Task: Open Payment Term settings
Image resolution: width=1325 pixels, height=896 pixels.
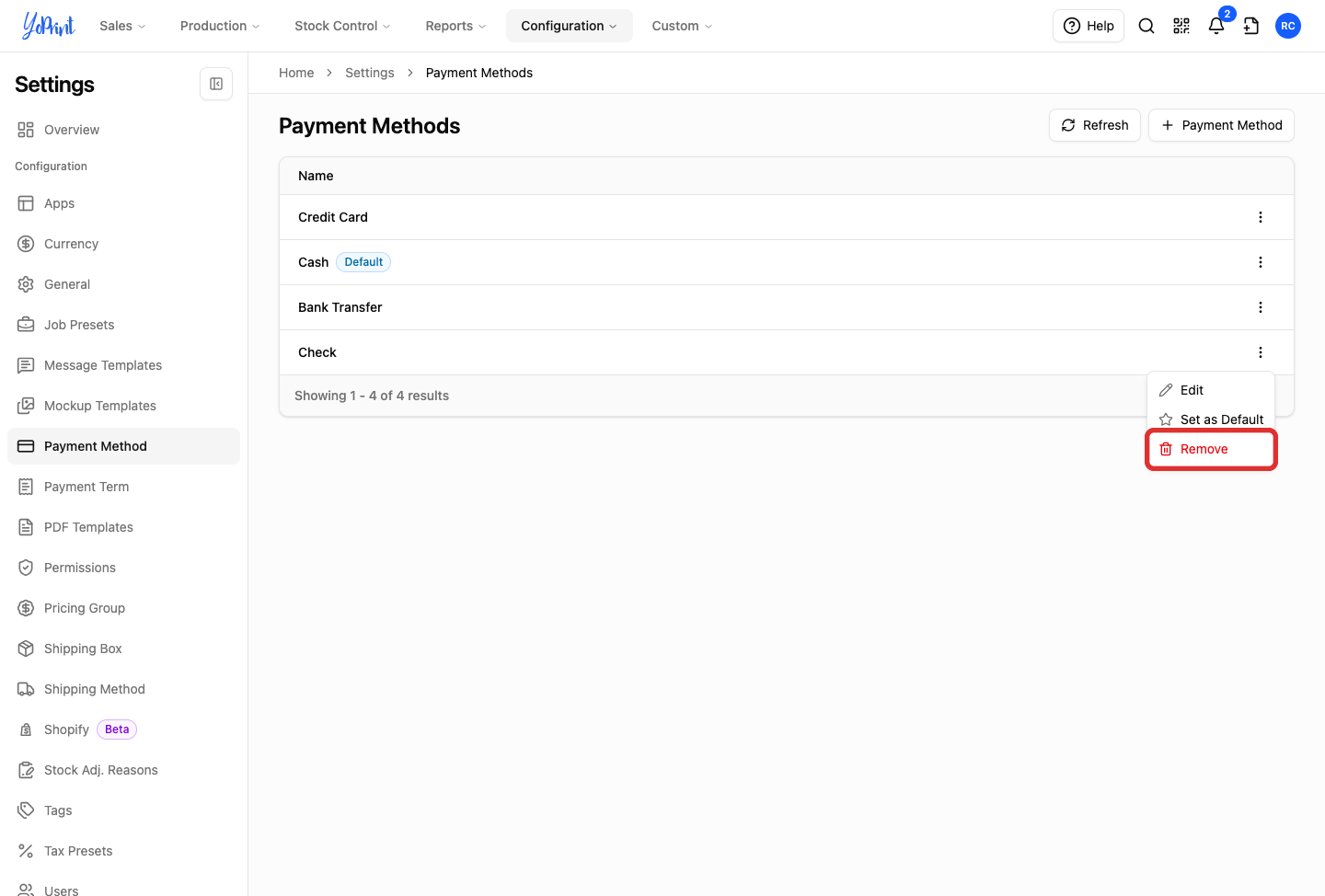Action: coord(123,487)
